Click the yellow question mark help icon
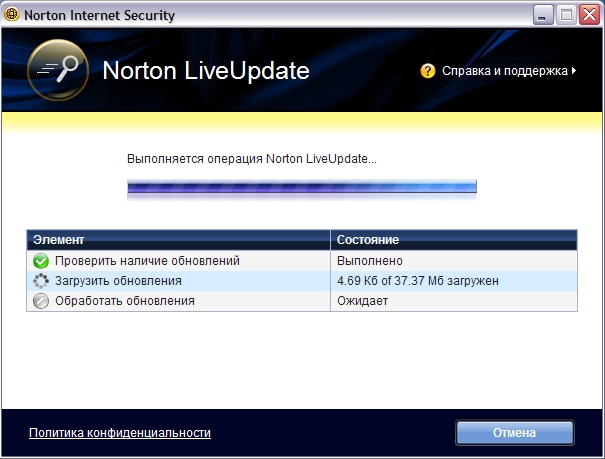 (428, 71)
